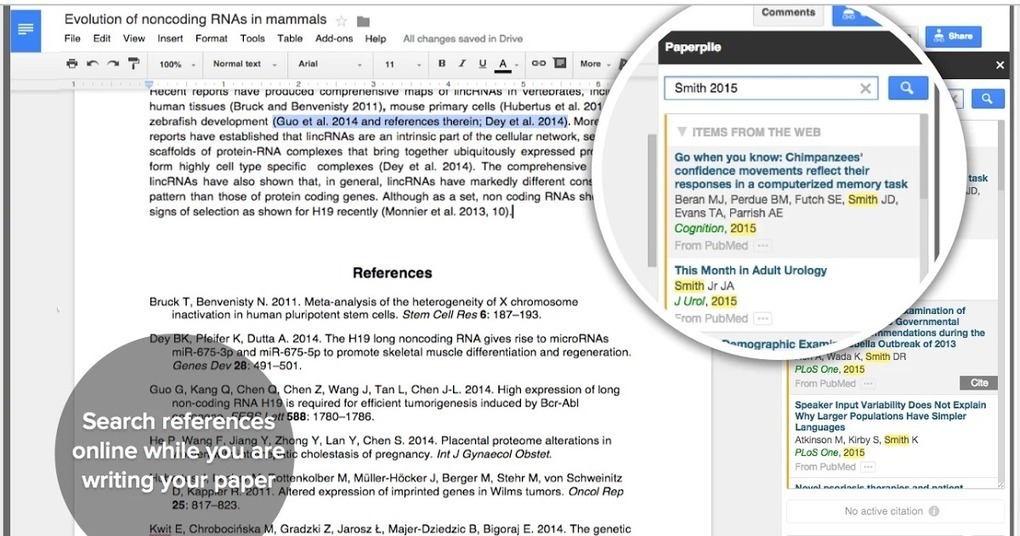Open more options for Cognition 2015 result
The width and height of the screenshot is (1020, 536).
click(x=763, y=246)
